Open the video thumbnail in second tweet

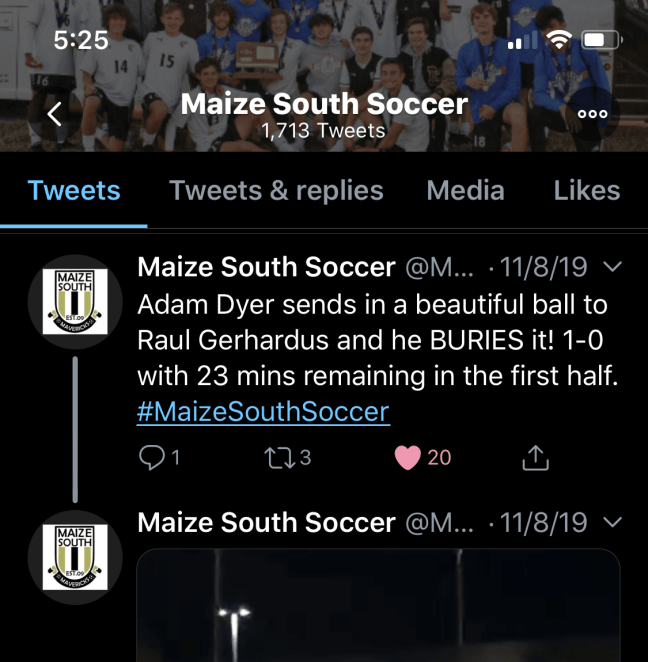[x=378, y=606]
